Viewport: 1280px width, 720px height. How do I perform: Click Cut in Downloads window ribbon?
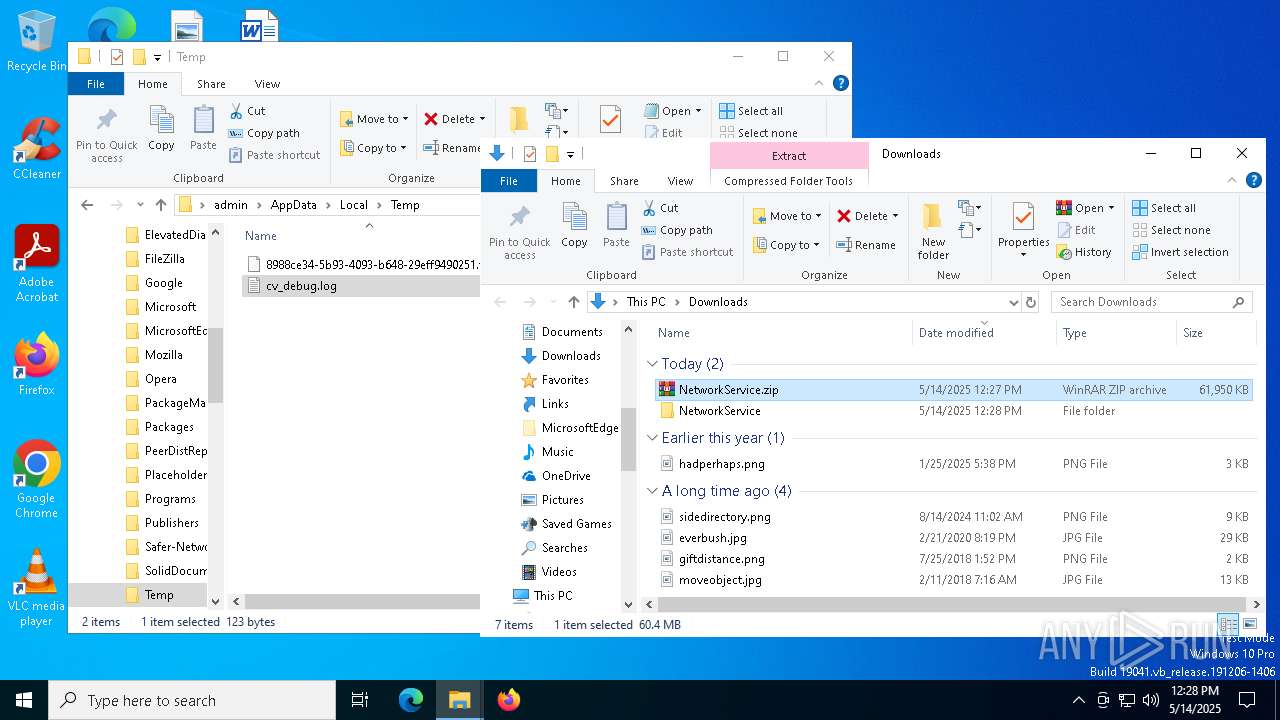coord(660,208)
